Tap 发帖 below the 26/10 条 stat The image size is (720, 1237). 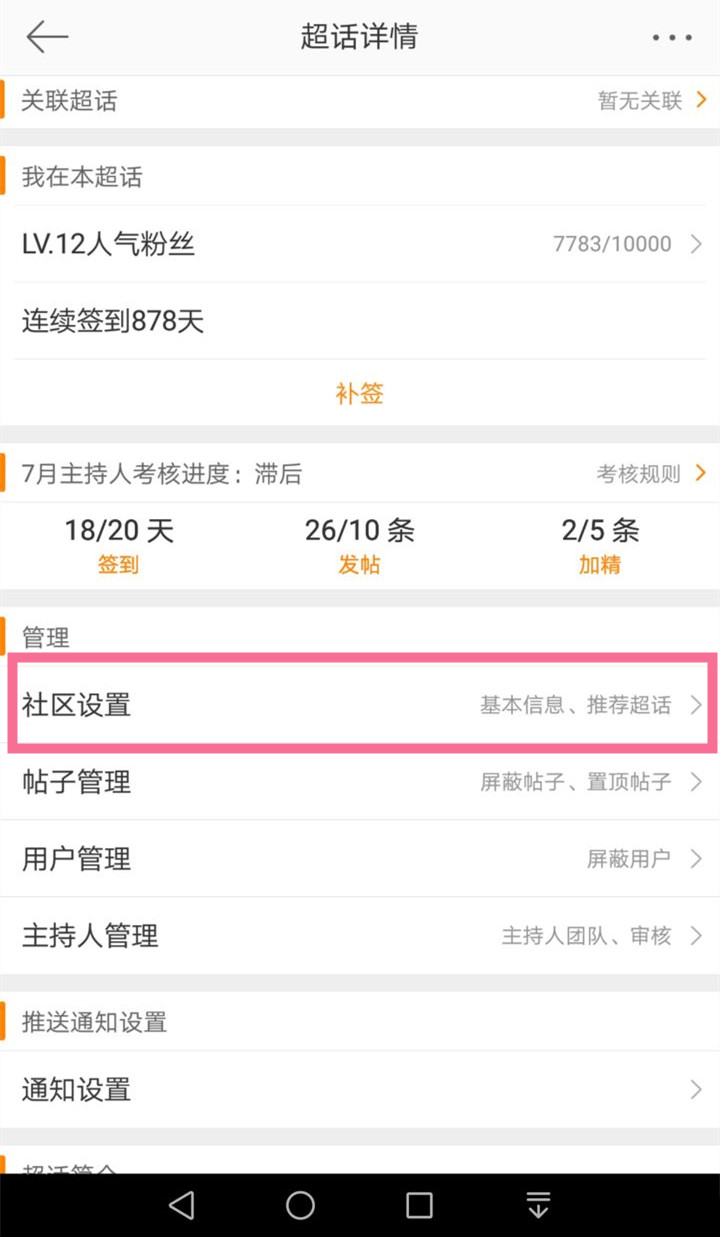click(x=359, y=563)
